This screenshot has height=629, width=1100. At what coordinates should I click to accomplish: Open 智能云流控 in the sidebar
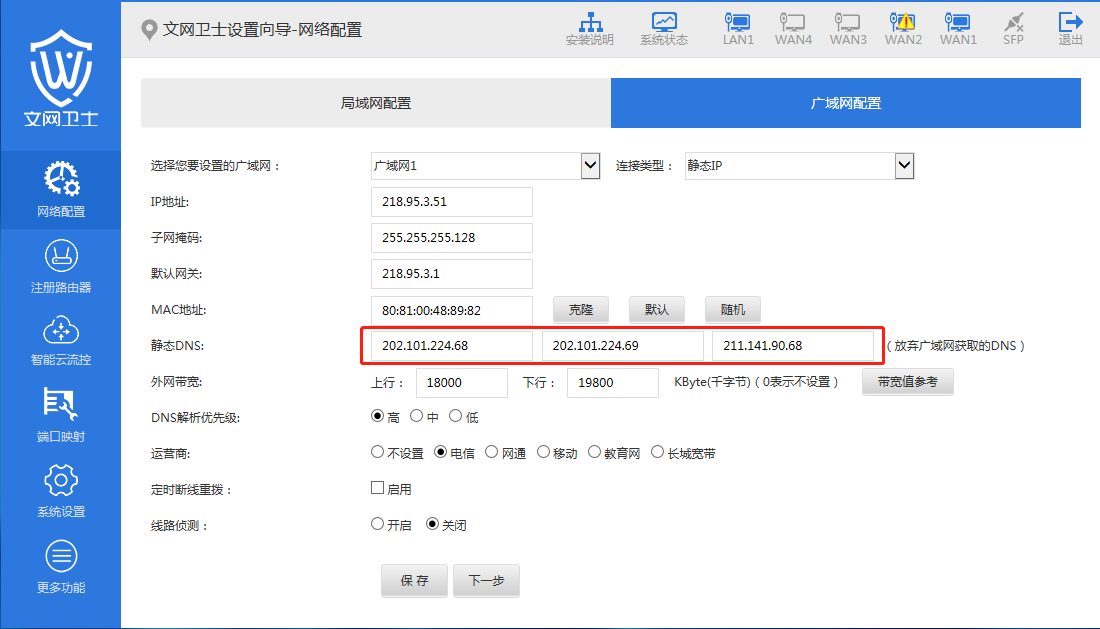(x=61, y=340)
